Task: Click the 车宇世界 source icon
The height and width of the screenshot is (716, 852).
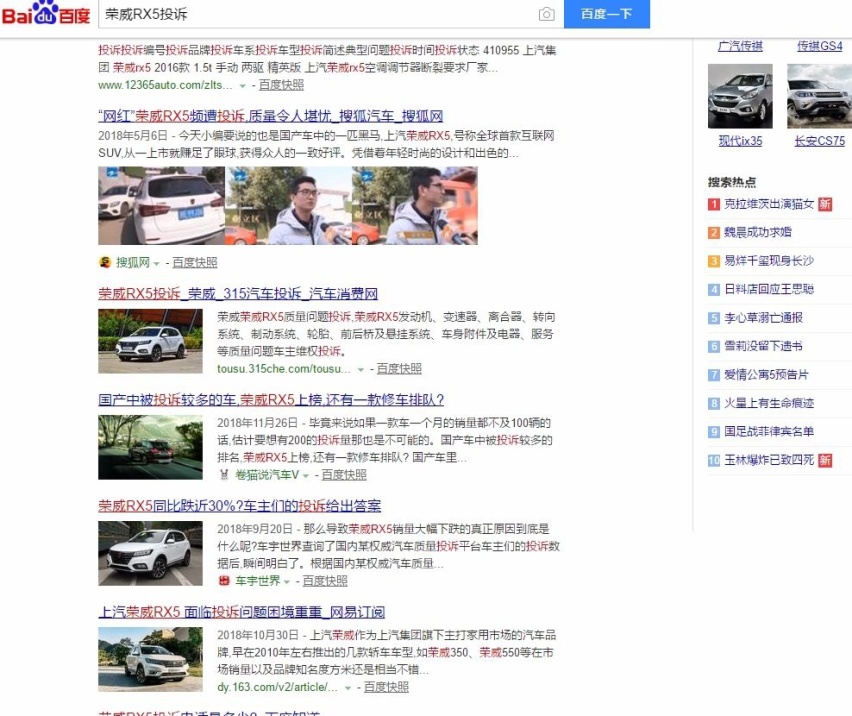Action: click(x=224, y=581)
